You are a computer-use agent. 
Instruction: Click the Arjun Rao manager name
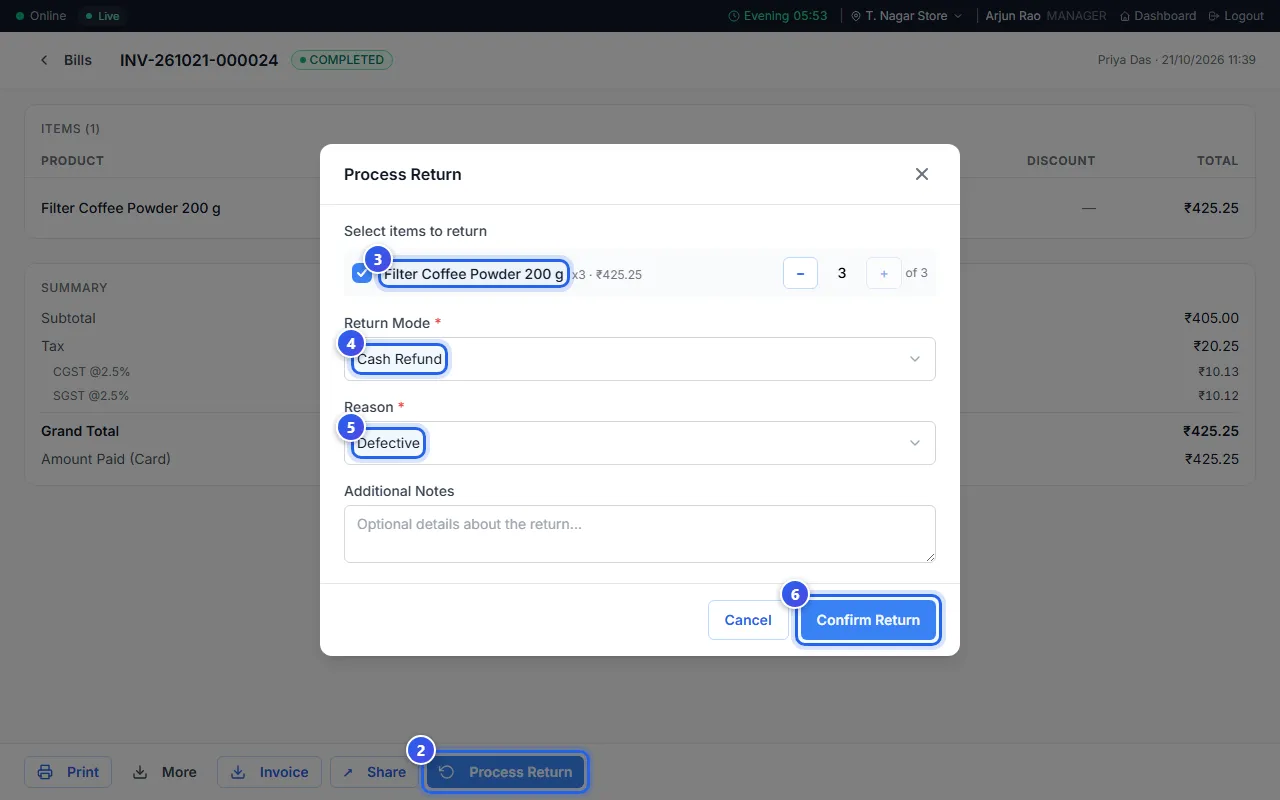(1012, 16)
